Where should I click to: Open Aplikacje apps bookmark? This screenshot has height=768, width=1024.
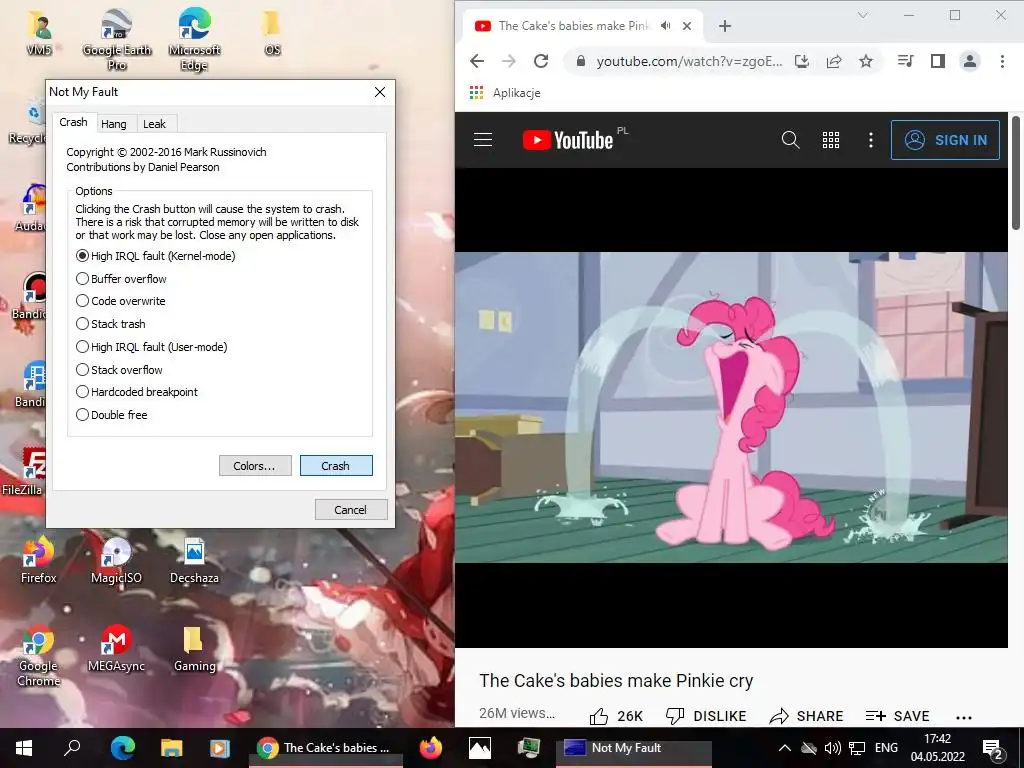[x=505, y=93]
